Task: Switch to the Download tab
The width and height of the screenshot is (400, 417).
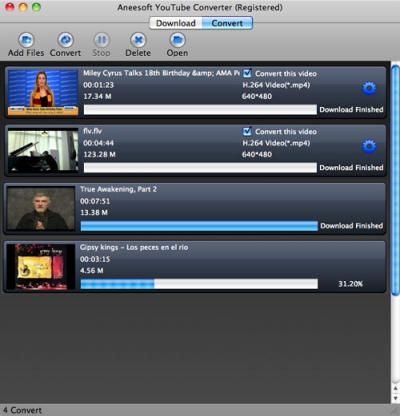Action: [x=176, y=23]
